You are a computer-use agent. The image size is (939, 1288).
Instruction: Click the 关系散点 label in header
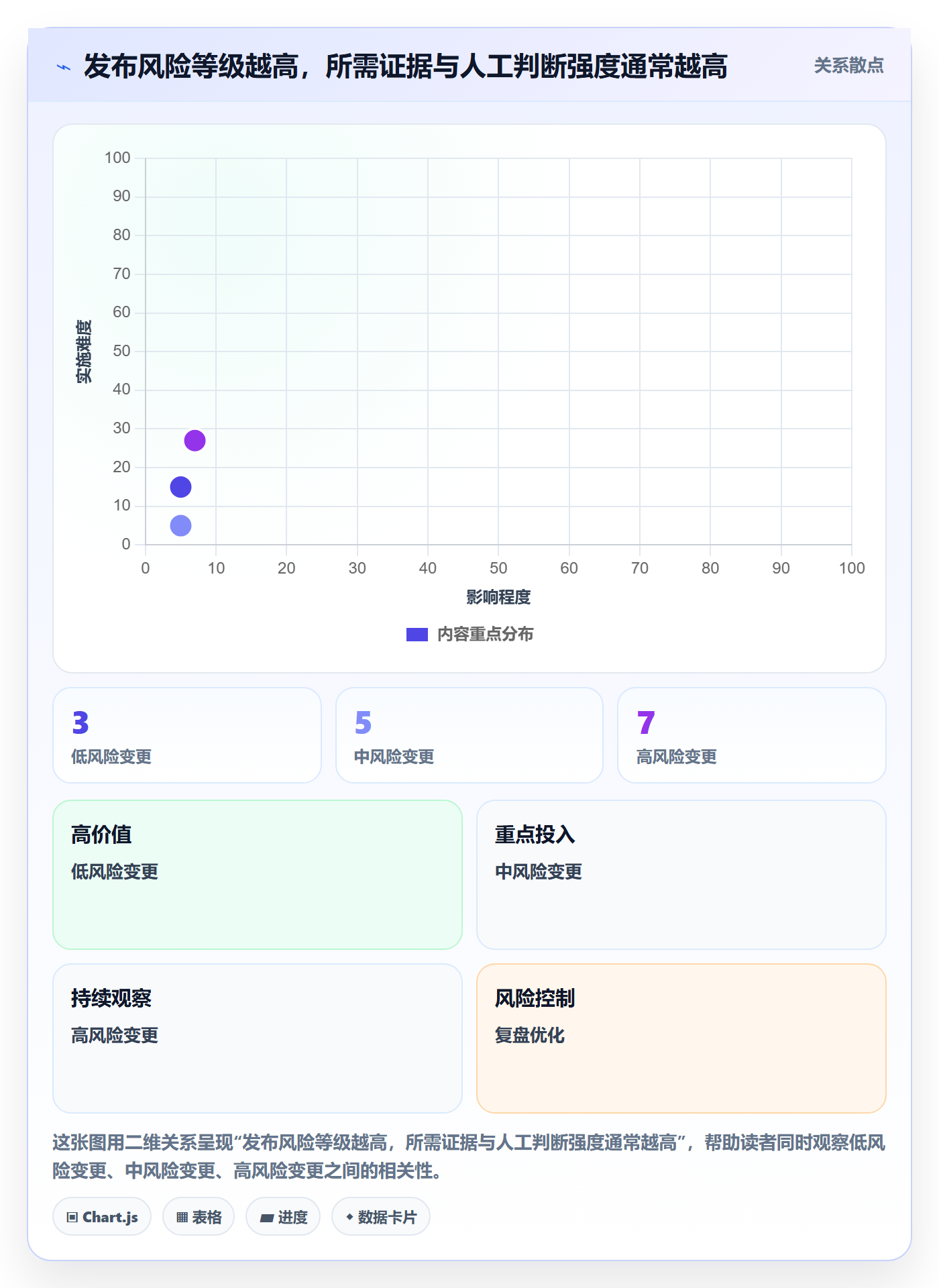coord(848,66)
